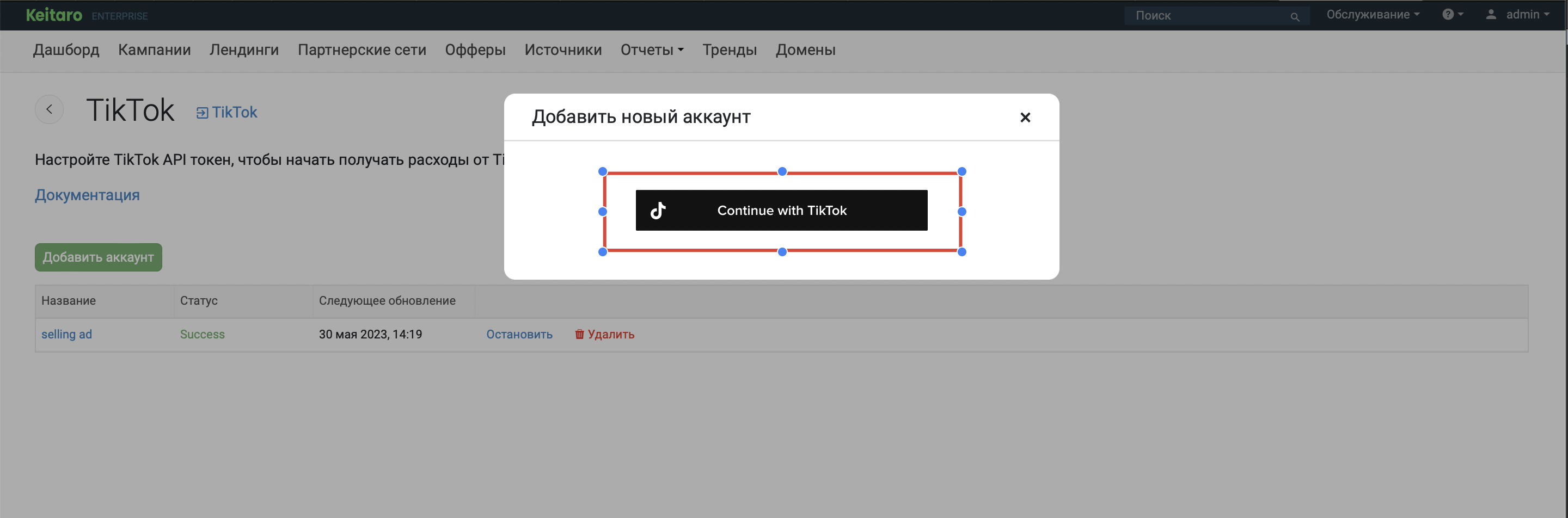Open the Документация link
Viewport: 1568px width, 518px height.
(x=87, y=195)
